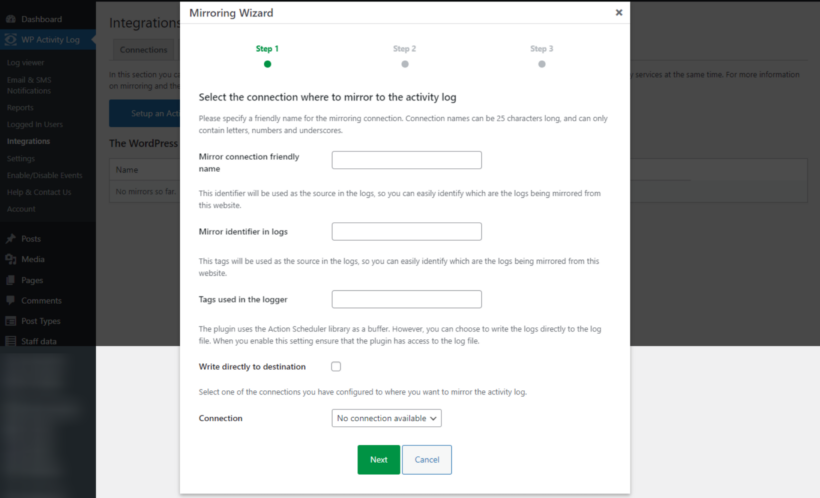Open Enable/Disable Events submenu
The width and height of the screenshot is (820, 498).
pyautogui.click(x=44, y=175)
